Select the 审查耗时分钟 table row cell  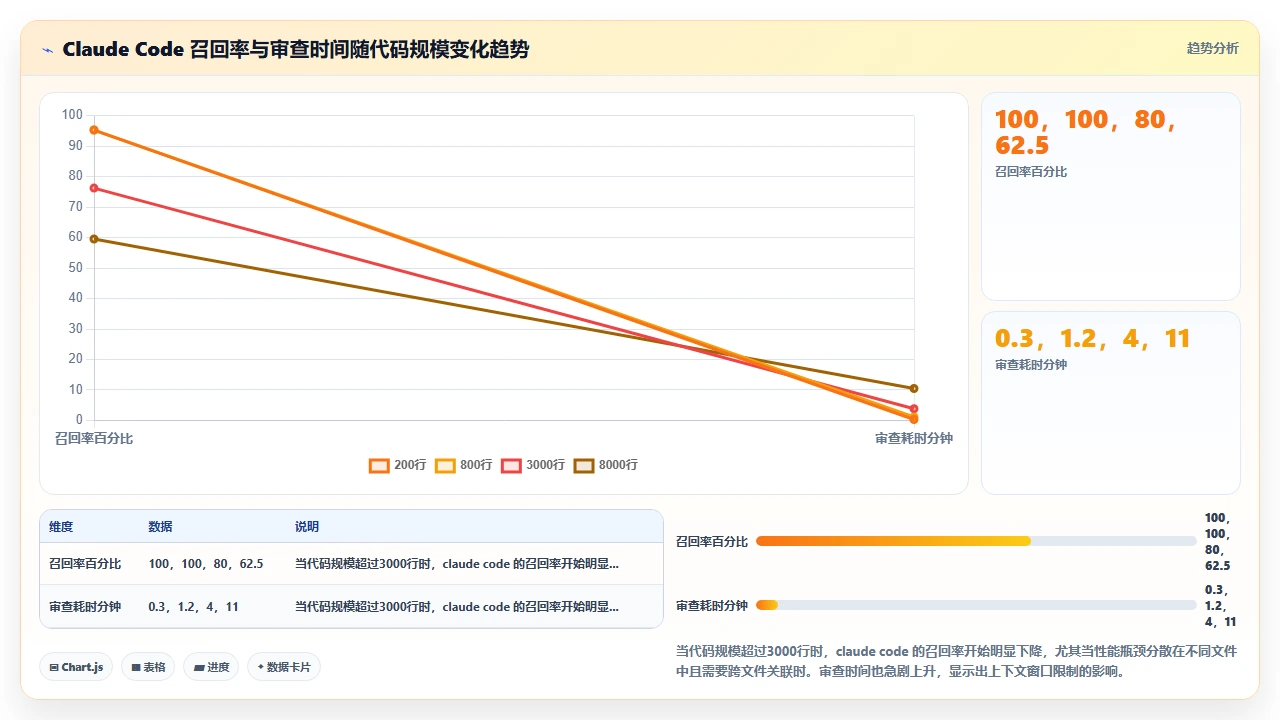pos(85,606)
